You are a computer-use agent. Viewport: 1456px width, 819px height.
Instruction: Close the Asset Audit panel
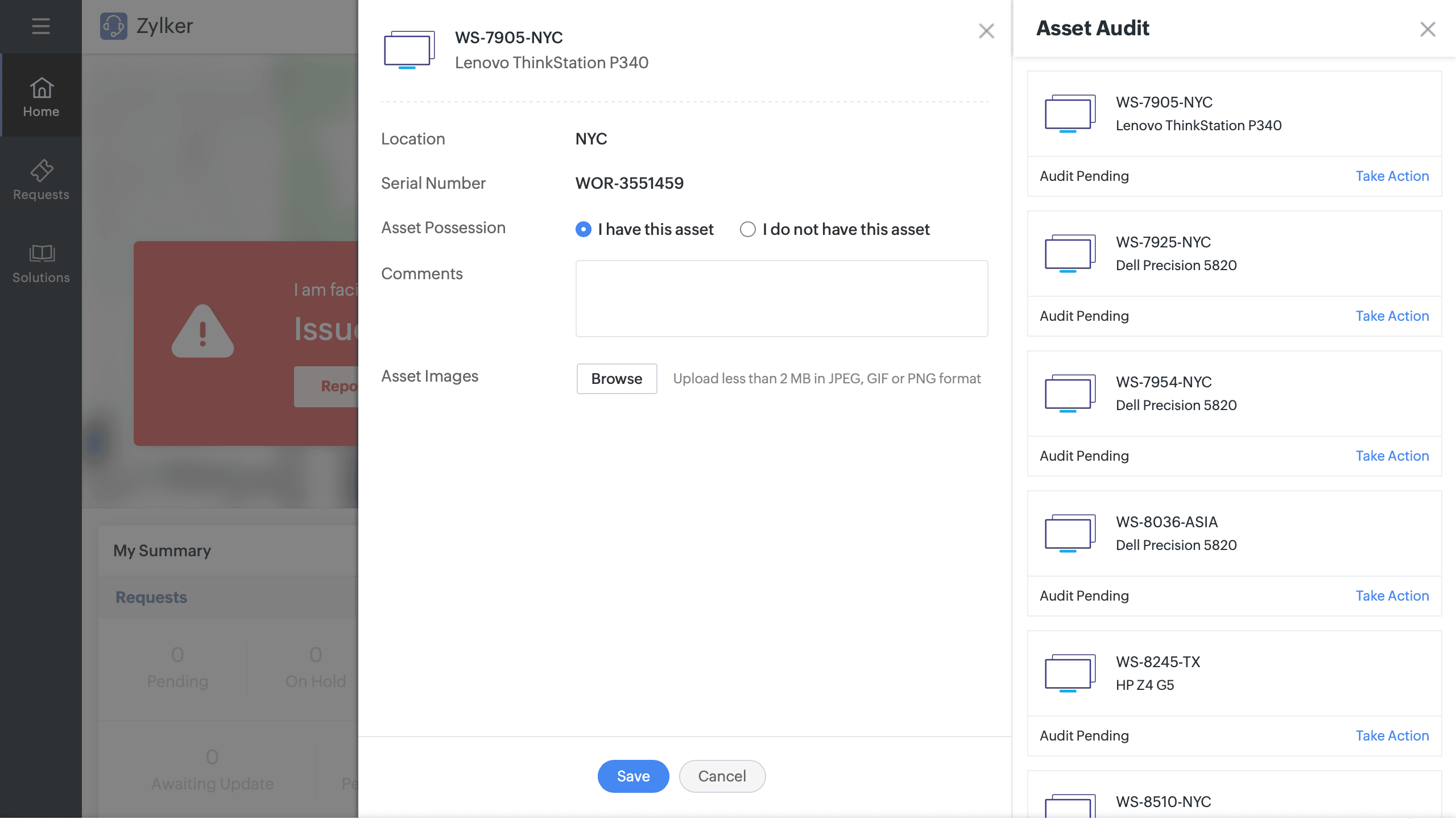pyautogui.click(x=1428, y=29)
